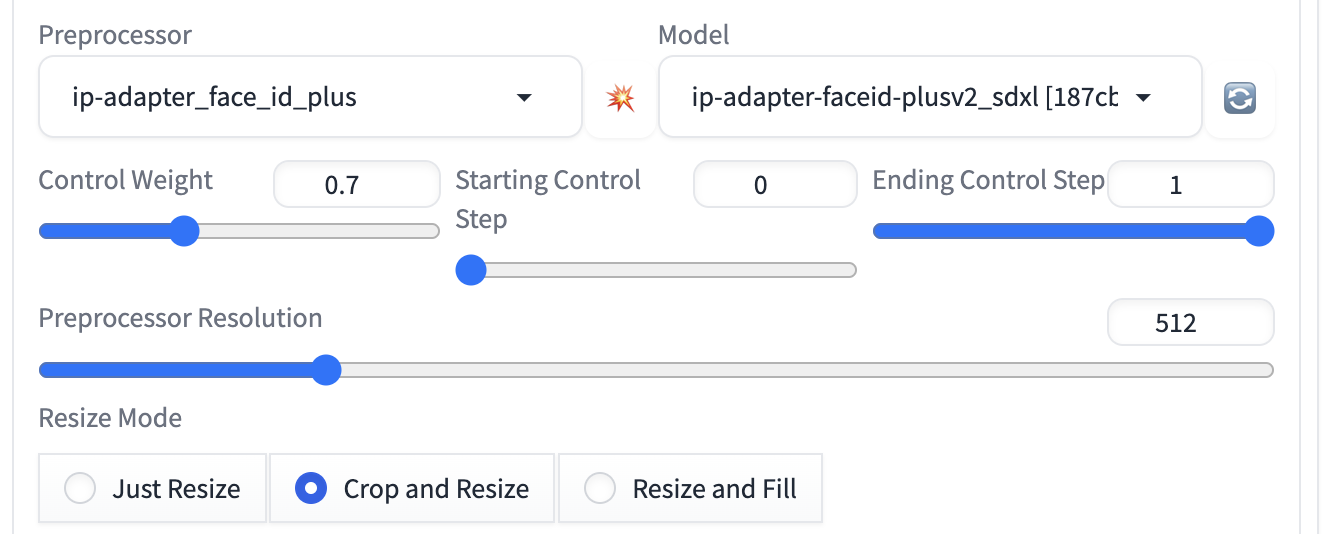Click the ip-adapter_face_id_plus preprocessor text

click(x=215, y=98)
